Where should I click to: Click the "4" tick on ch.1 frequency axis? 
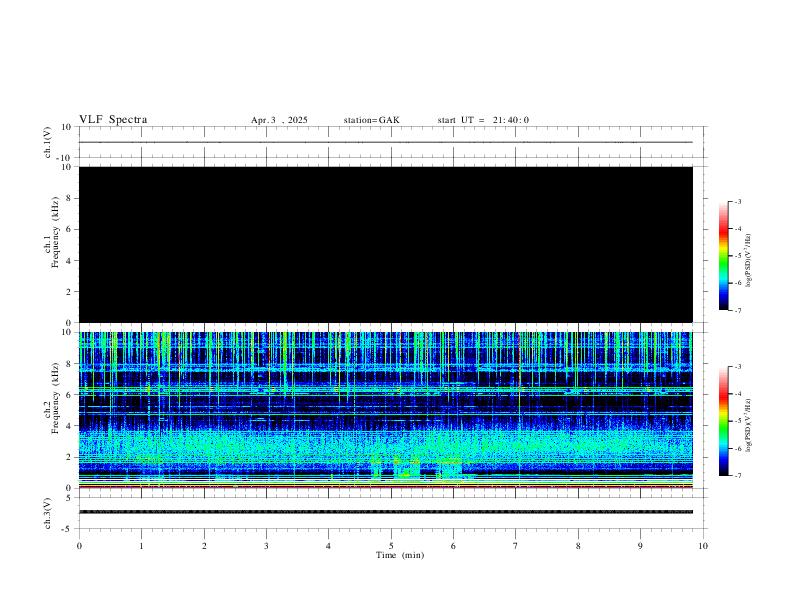point(69,261)
